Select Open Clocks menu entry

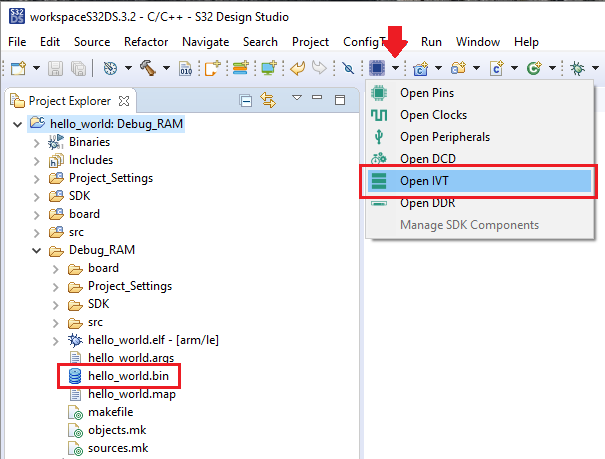point(479,115)
